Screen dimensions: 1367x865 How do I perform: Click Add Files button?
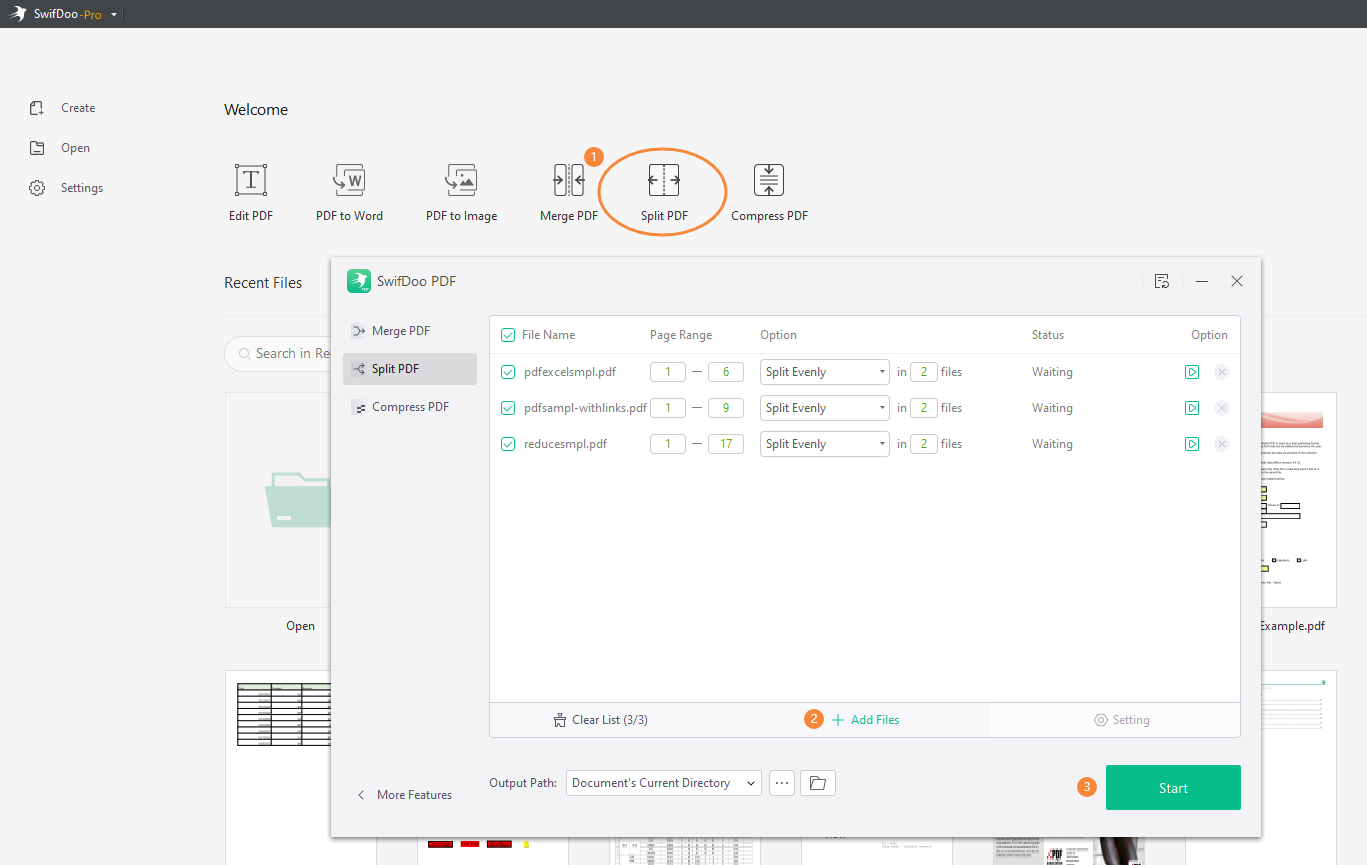(865, 720)
